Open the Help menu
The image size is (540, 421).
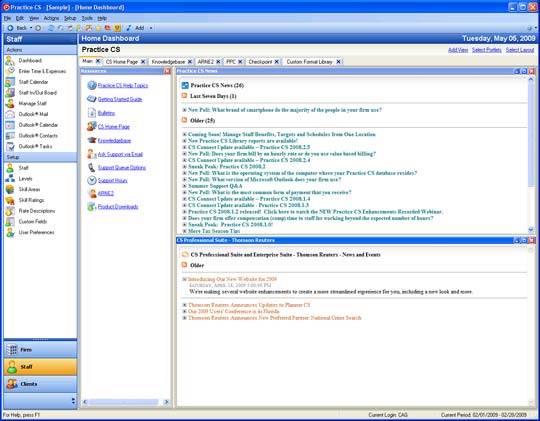[102, 18]
